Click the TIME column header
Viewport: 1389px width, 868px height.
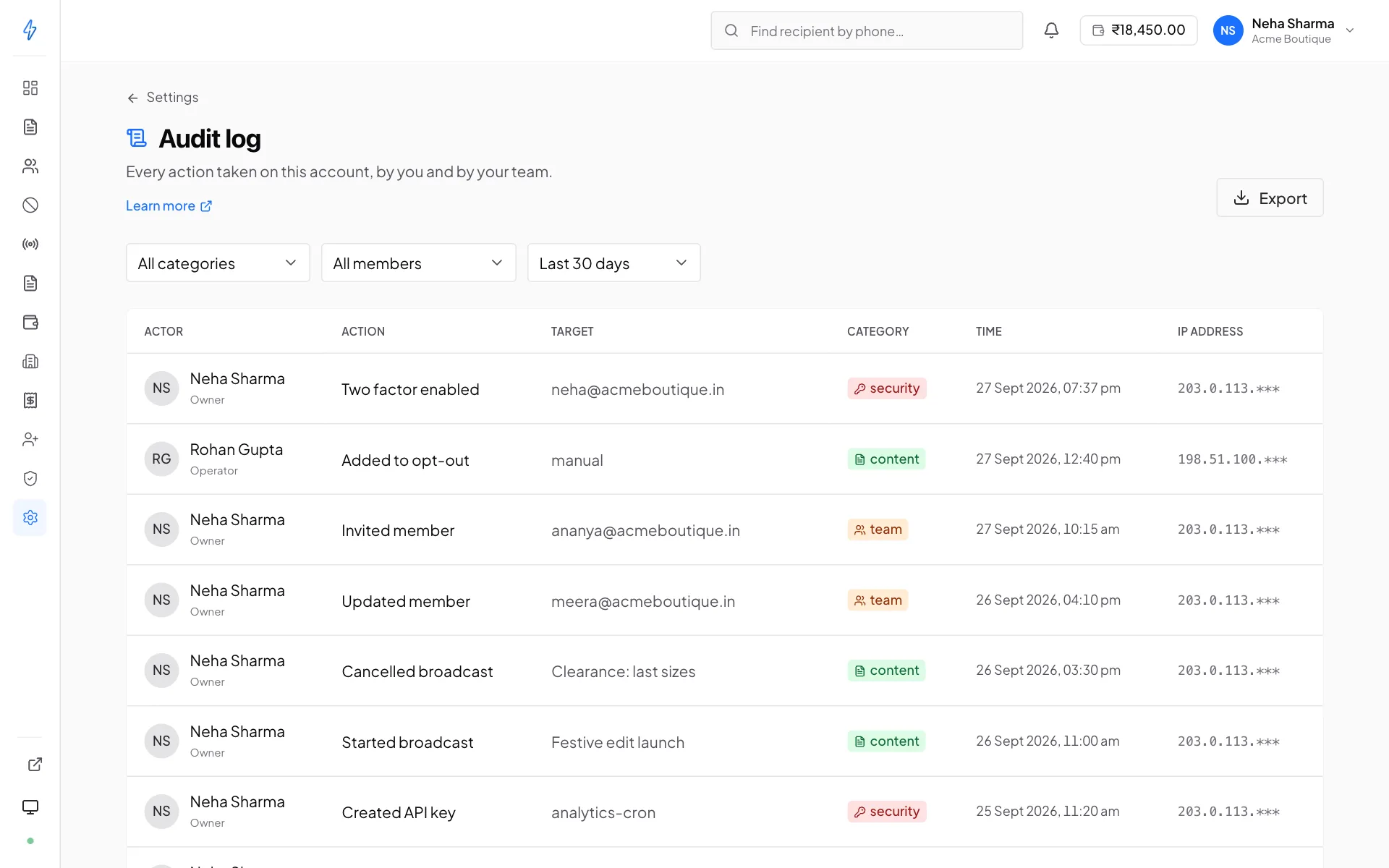[x=988, y=331]
